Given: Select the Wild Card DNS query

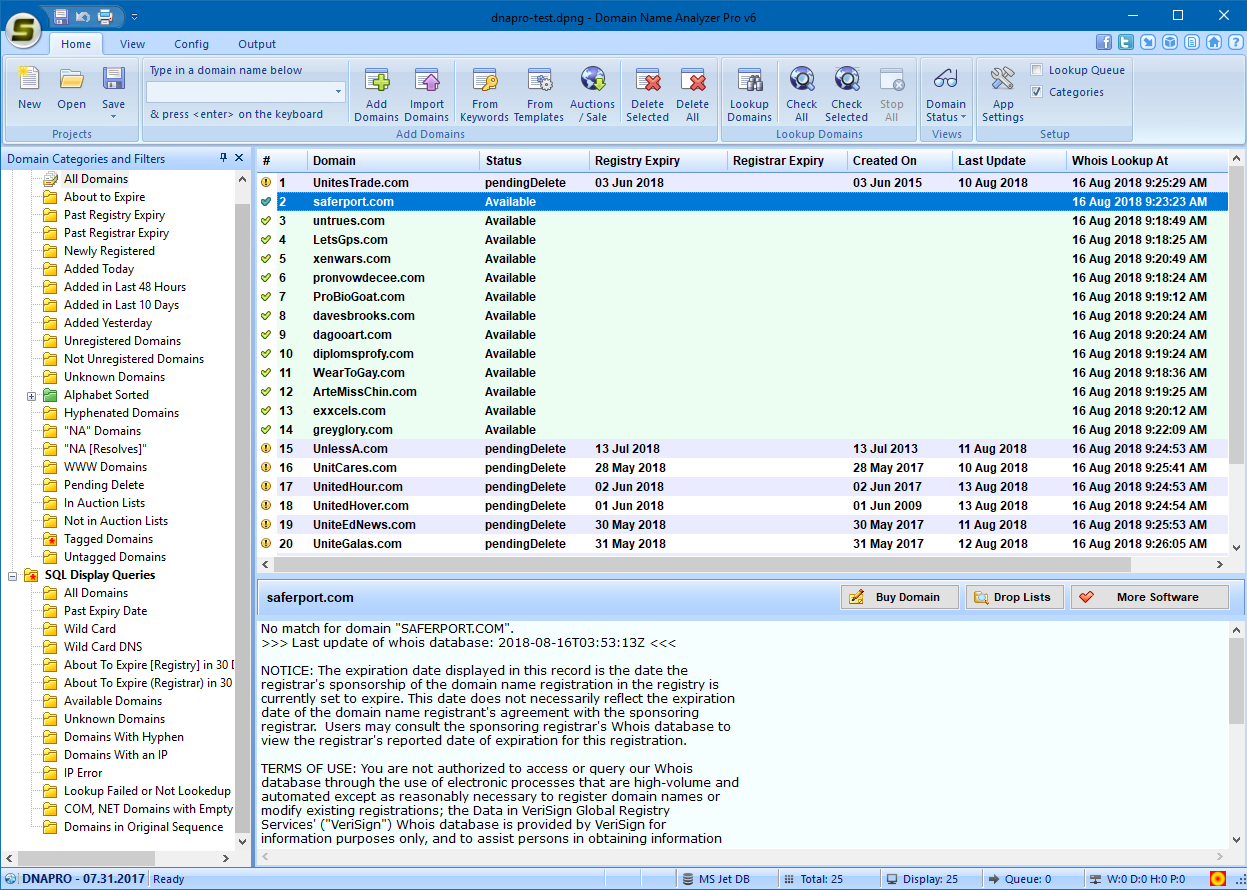Looking at the screenshot, I should (x=103, y=647).
